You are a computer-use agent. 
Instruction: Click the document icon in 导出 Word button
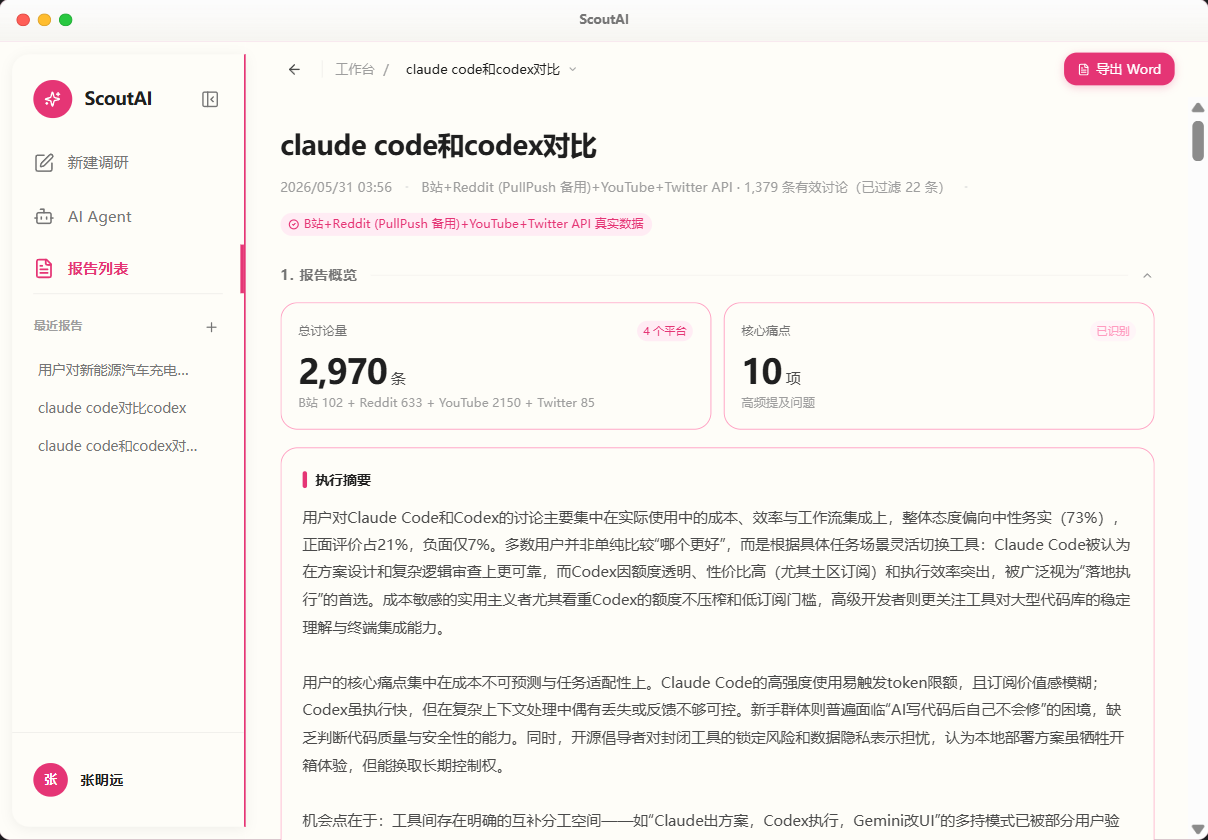[1083, 70]
